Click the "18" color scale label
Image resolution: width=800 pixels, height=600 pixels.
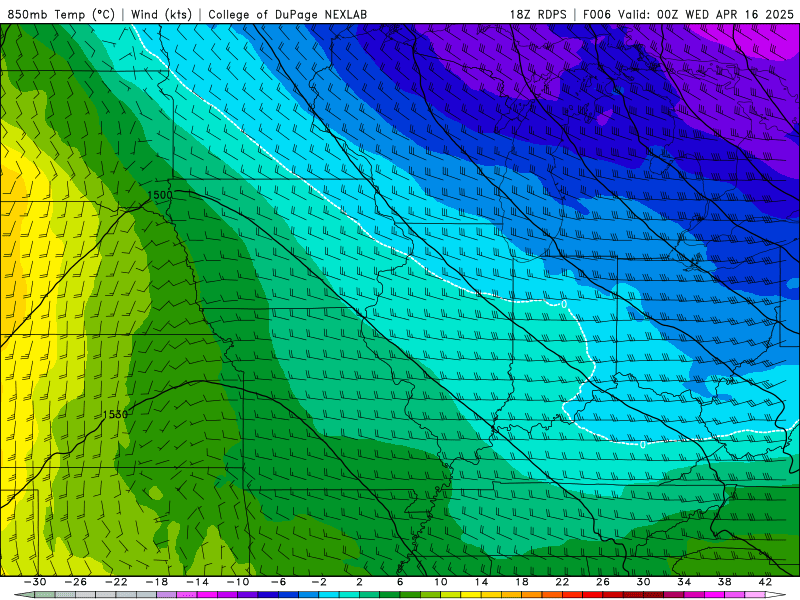point(521,582)
